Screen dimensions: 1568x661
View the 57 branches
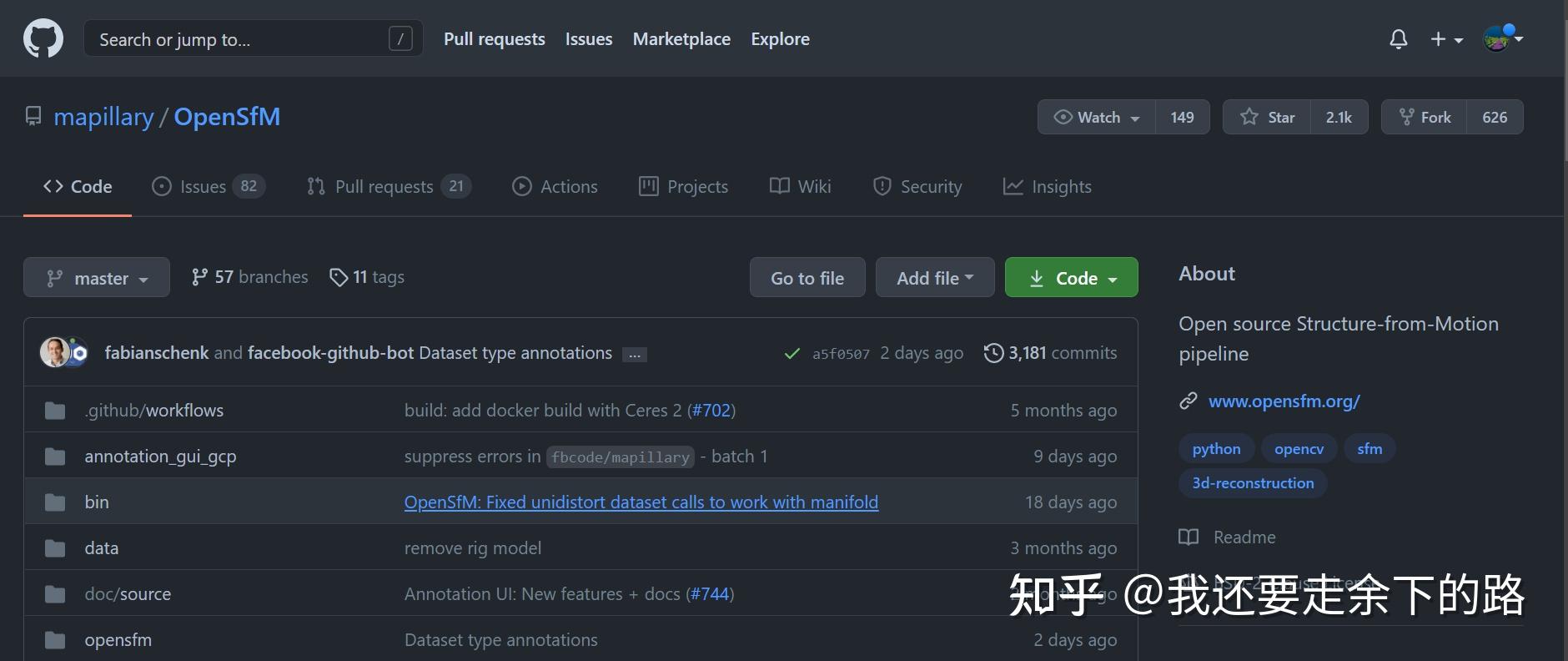[x=249, y=277]
